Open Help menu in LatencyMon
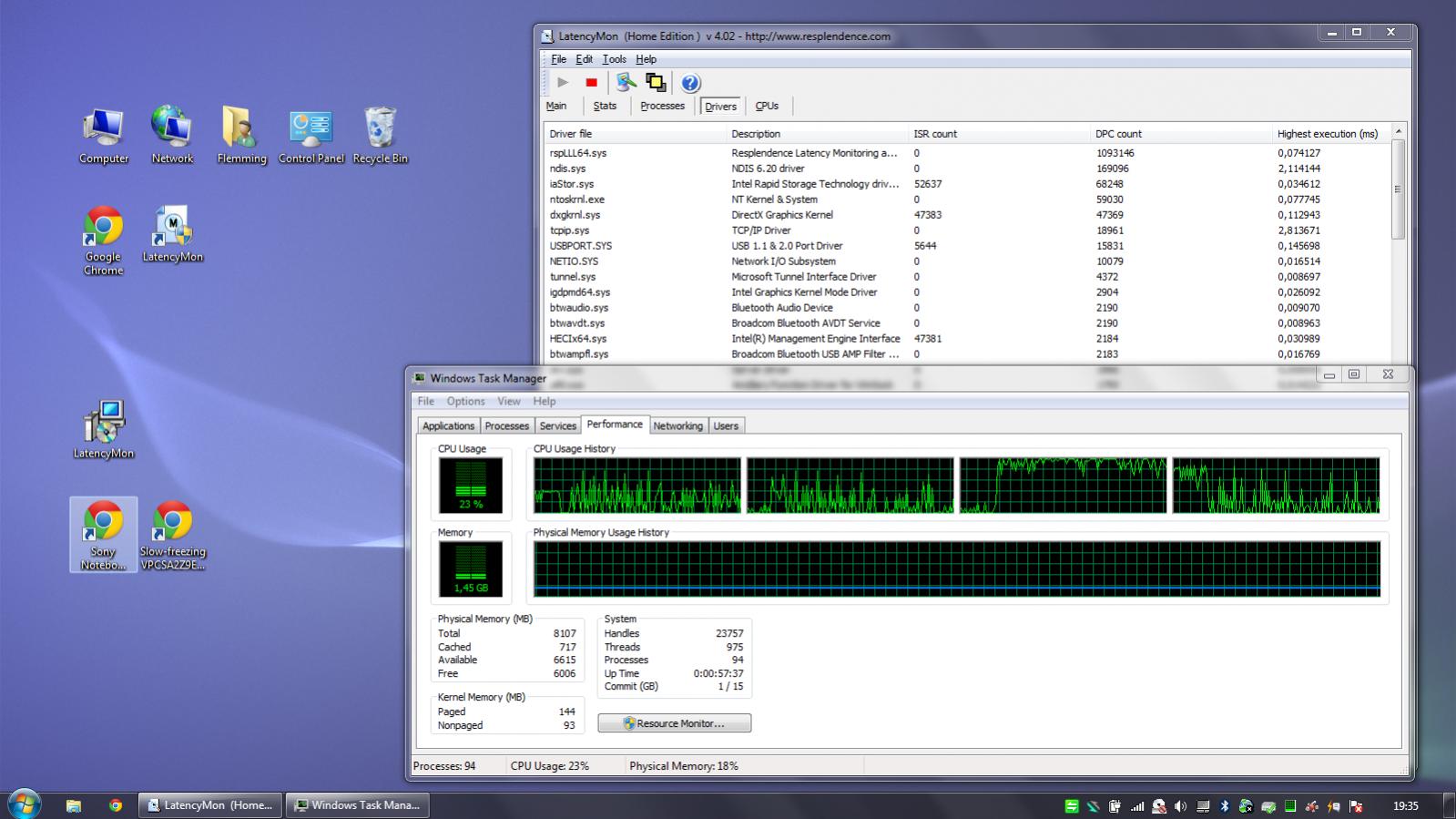The height and width of the screenshot is (819, 1456). [x=646, y=59]
